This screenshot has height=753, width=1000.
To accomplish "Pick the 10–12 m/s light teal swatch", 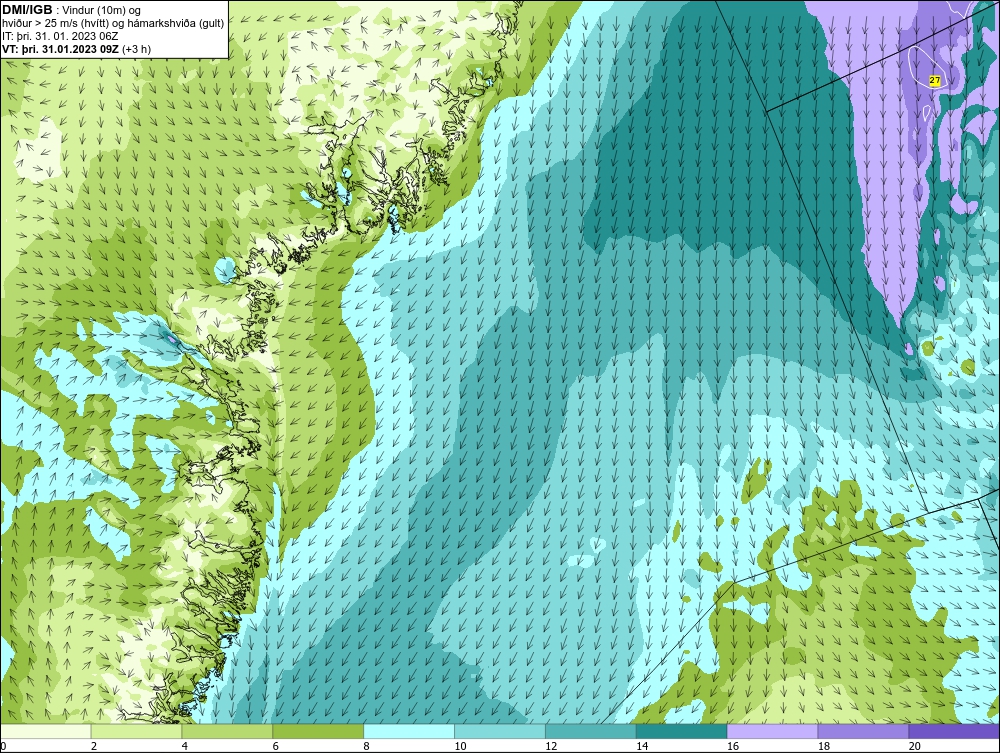I will (500, 731).
